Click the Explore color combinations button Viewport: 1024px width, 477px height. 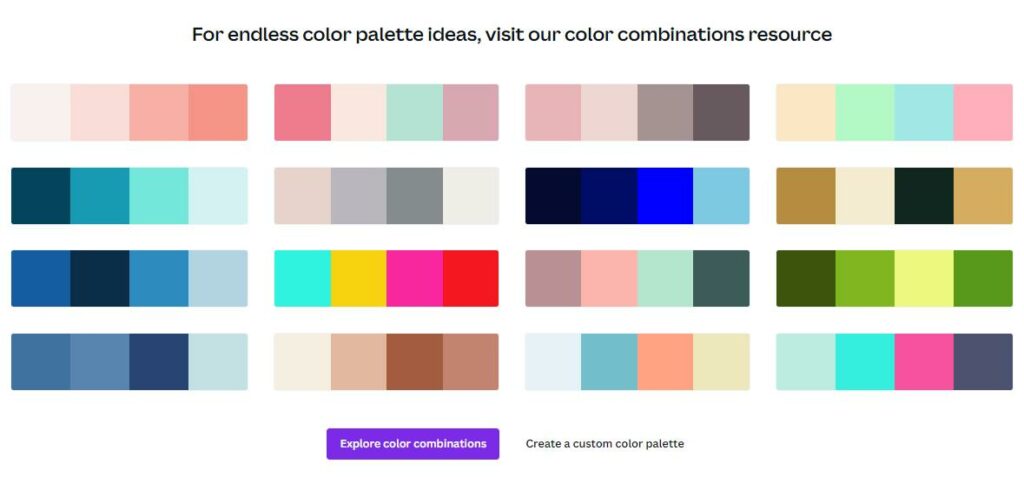coord(413,444)
